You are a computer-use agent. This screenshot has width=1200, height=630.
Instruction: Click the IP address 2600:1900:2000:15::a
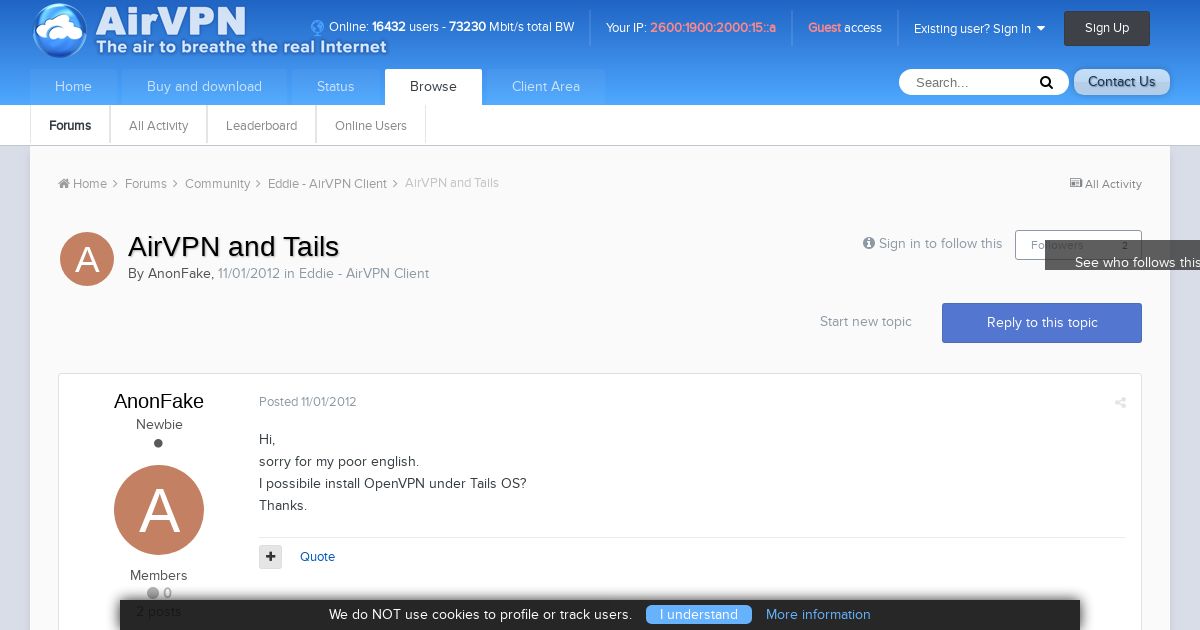click(713, 28)
